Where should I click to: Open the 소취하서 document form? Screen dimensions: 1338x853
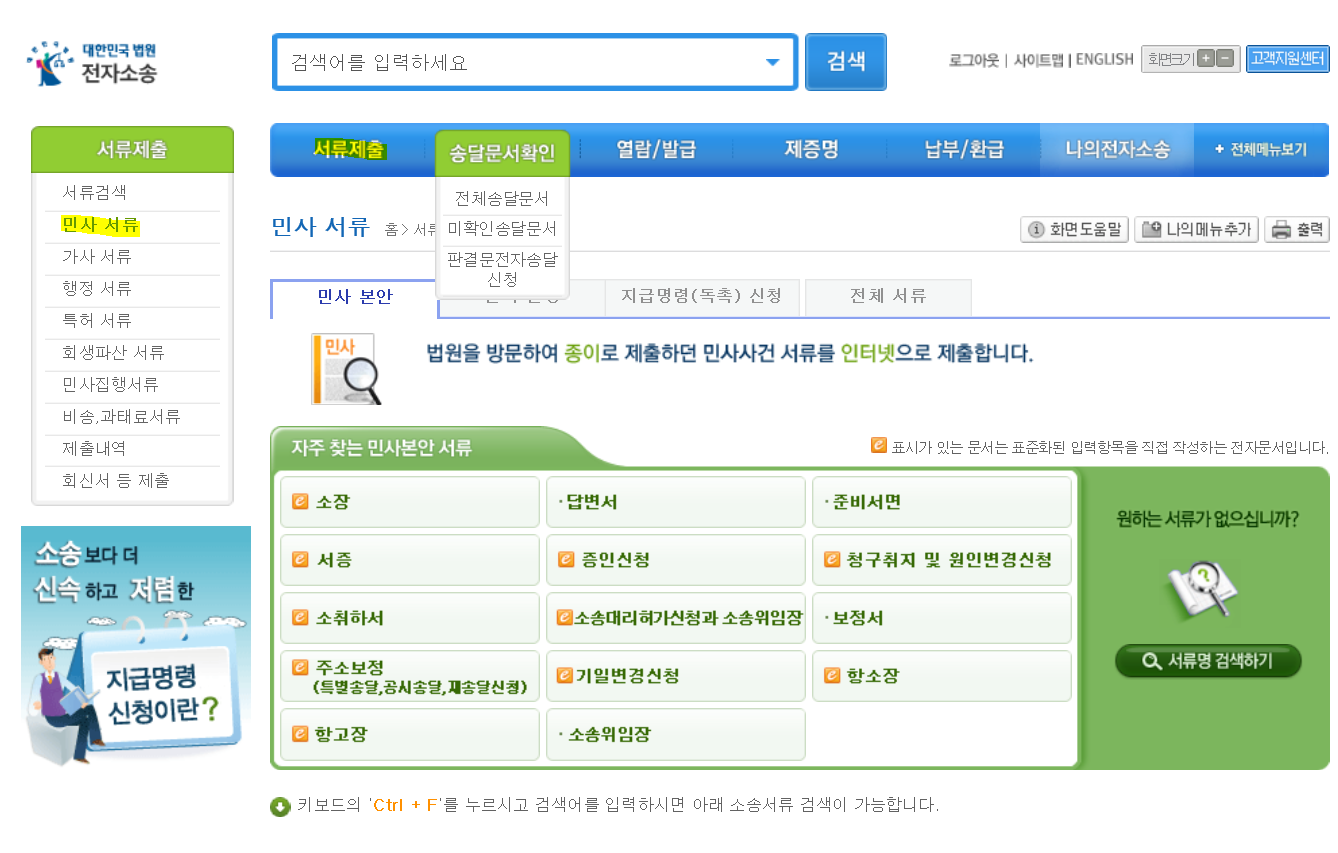[x=410, y=618]
